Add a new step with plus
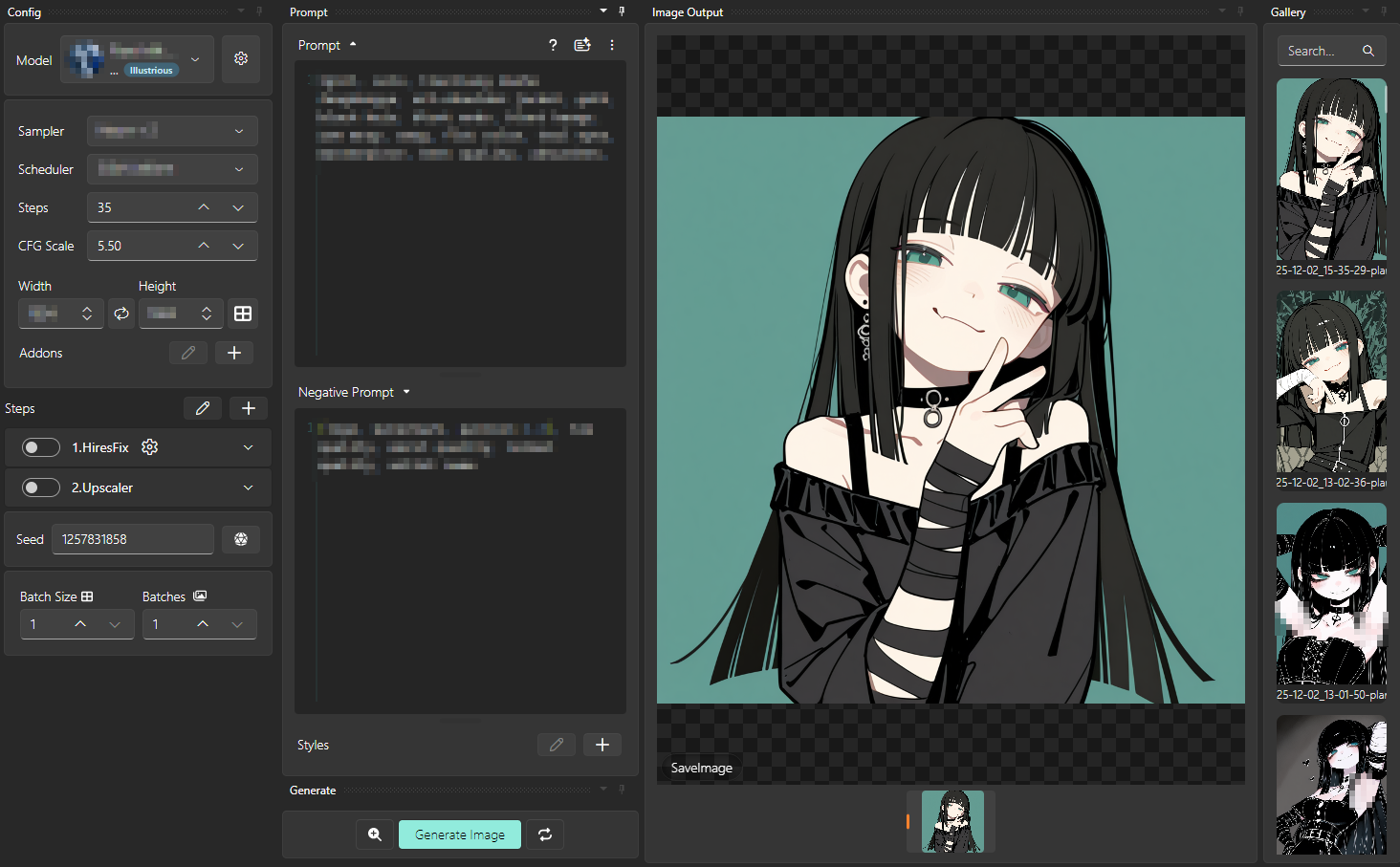The width and height of the screenshot is (1400, 867). [x=249, y=408]
